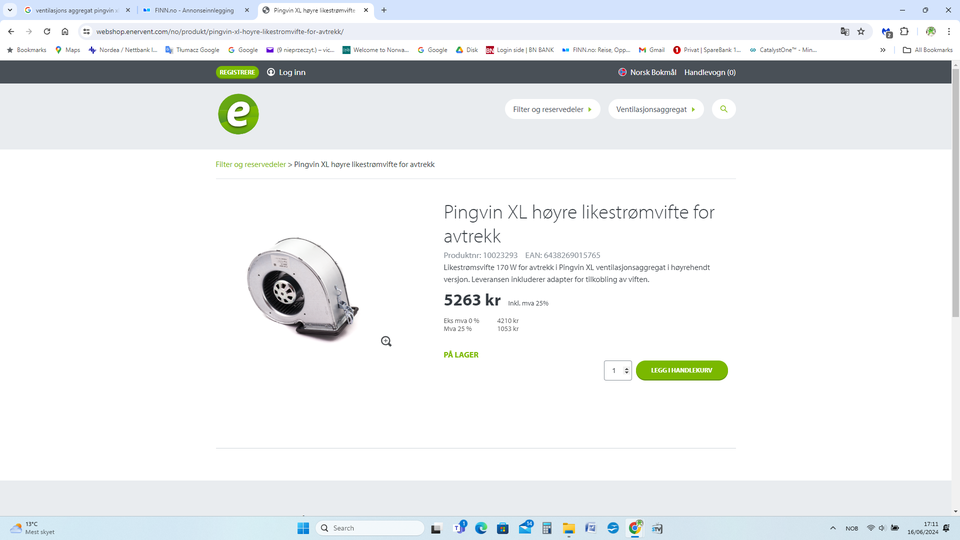The height and width of the screenshot is (540, 960).
Task: Go to browser home page
Action: click(65, 31)
